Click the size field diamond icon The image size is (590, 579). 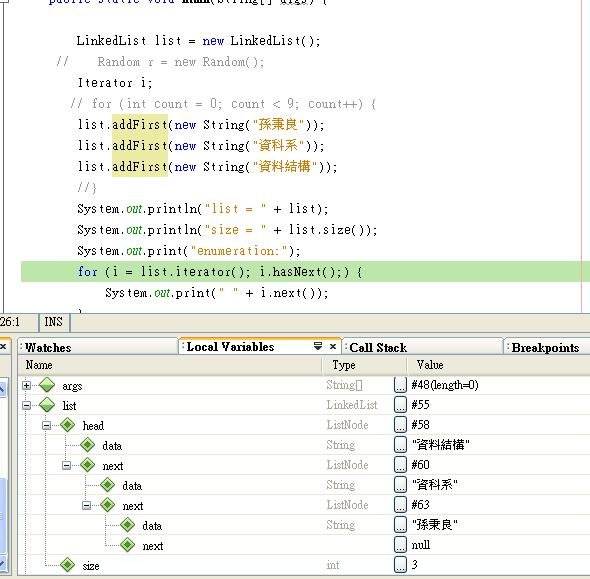point(67,564)
